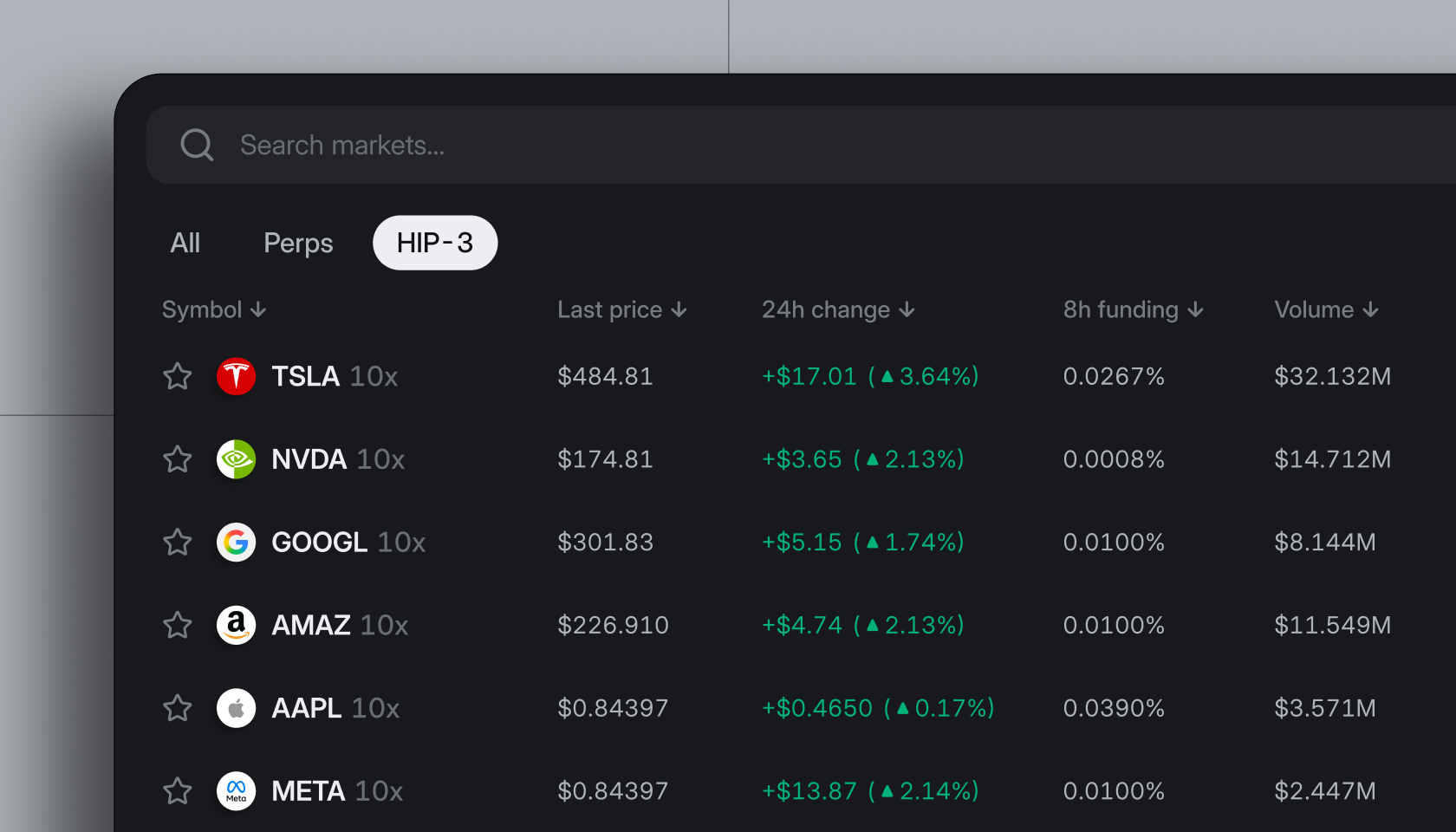The width and height of the screenshot is (1456, 832).
Task: Click AAPL change +$0.4650 (0.17%)
Action: coord(878,708)
